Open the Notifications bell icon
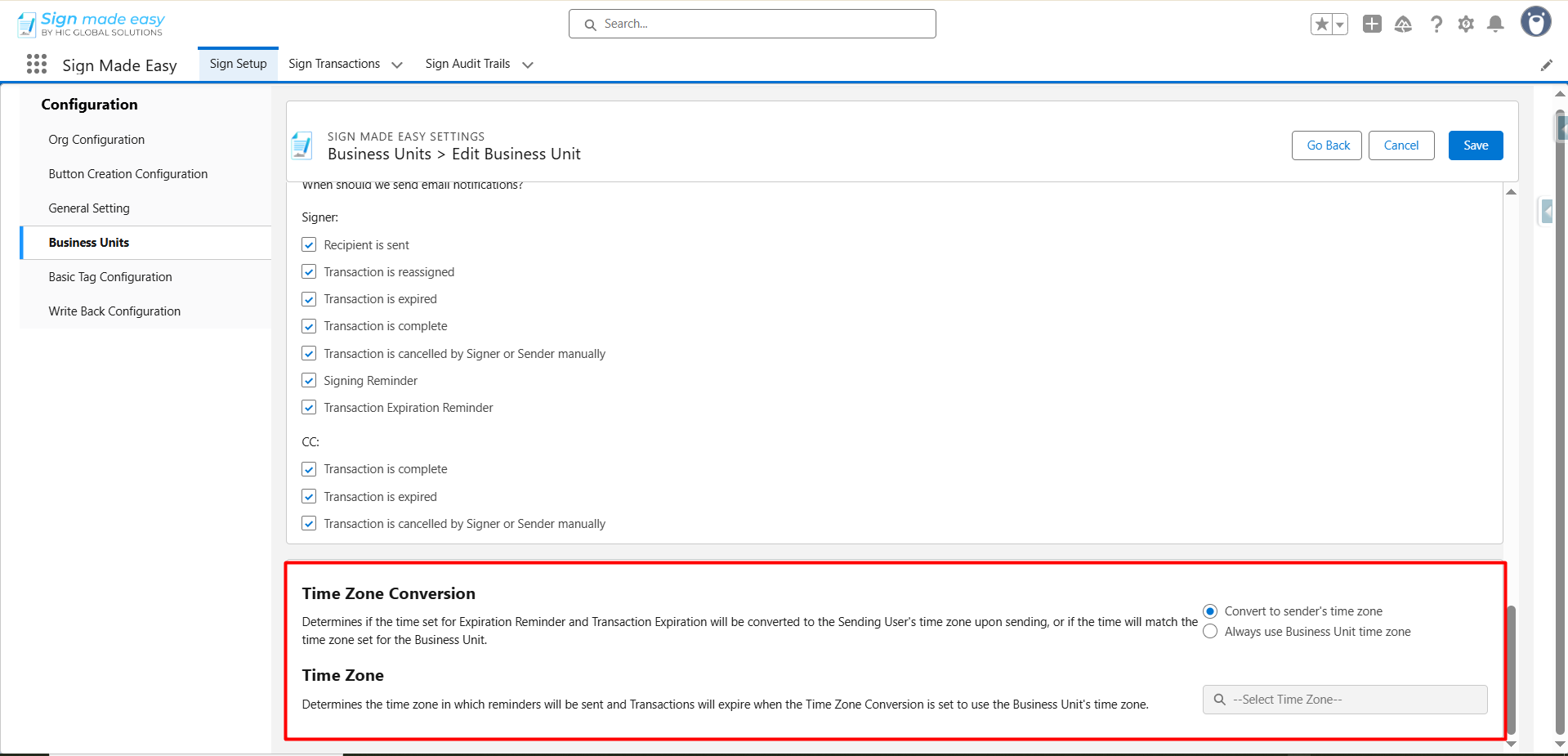This screenshot has width=1568, height=756. [x=1495, y=25]
